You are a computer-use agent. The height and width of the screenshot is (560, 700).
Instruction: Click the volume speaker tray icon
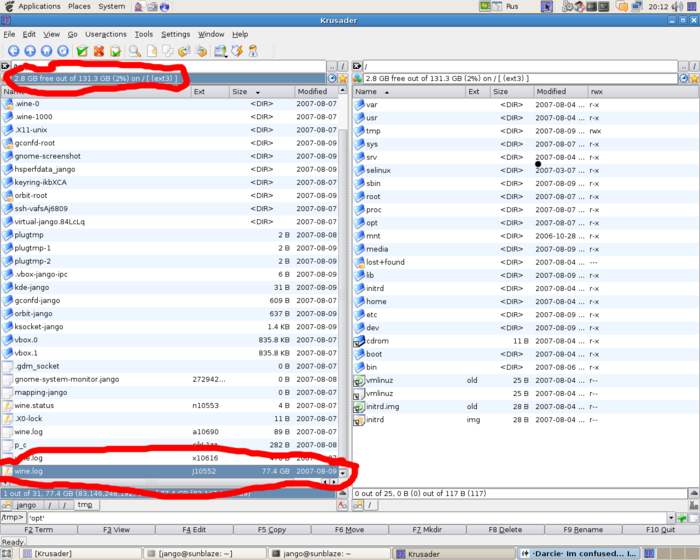678,6
